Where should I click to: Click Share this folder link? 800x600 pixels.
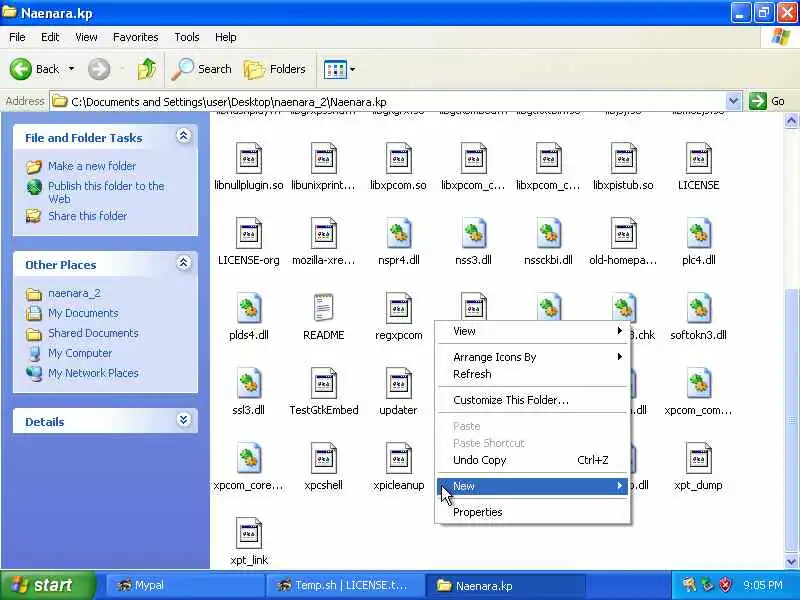tap(87, 216)
